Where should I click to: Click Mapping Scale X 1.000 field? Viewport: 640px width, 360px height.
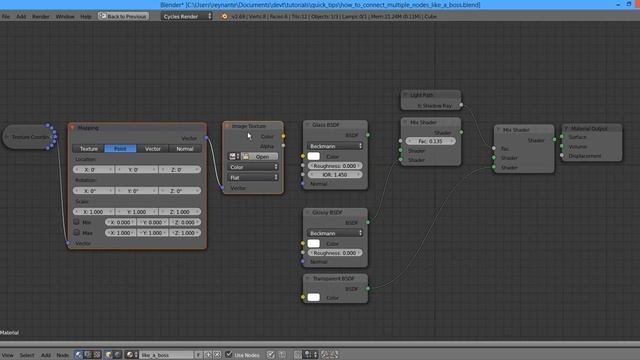point(93,212)
